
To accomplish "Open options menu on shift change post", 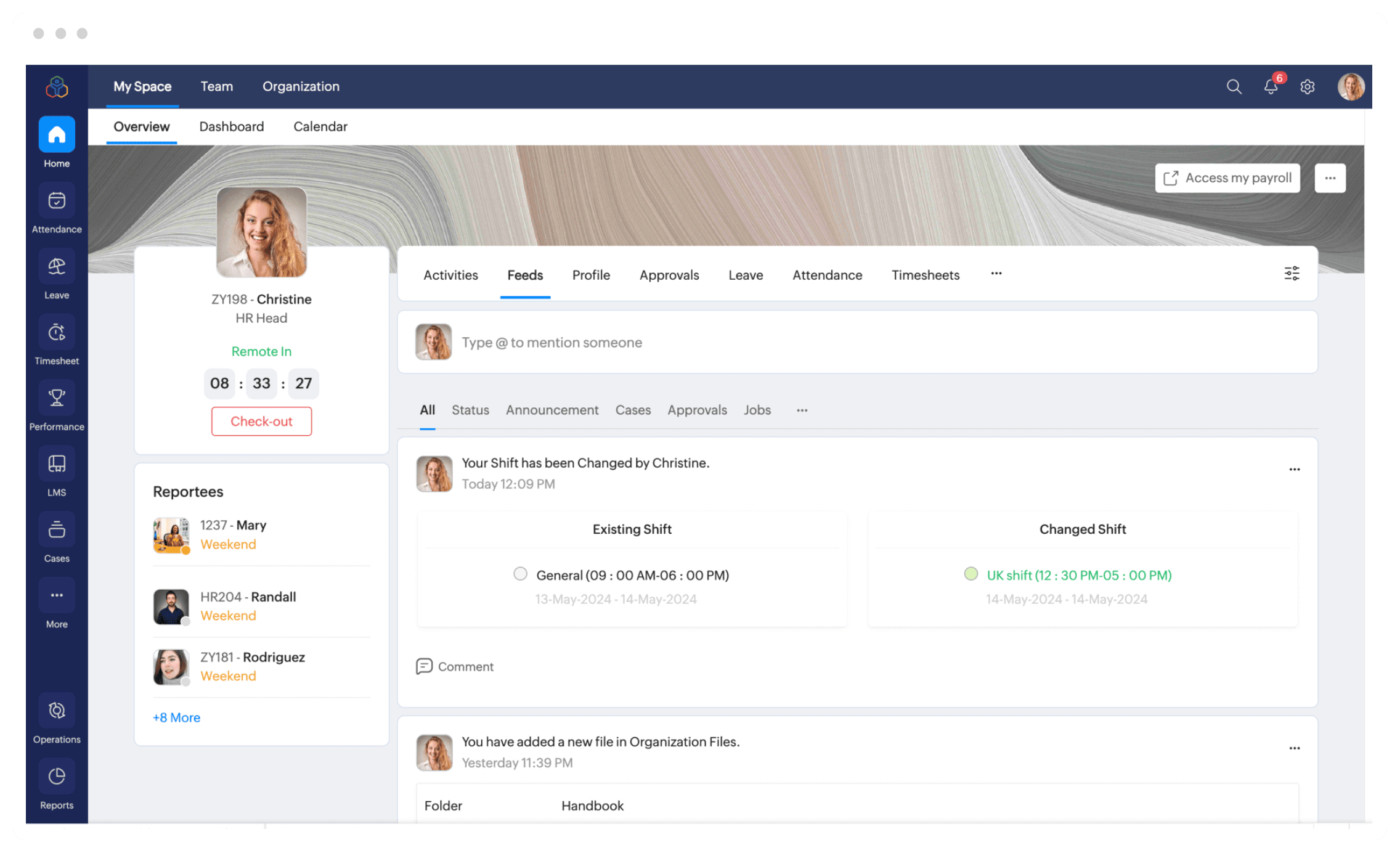I will click(1295, 470).
